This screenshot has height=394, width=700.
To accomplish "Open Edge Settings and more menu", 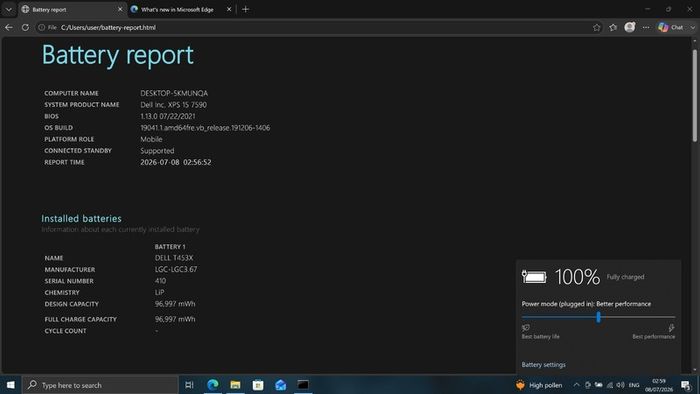I will pyautogui.click(x=646, y=27).
